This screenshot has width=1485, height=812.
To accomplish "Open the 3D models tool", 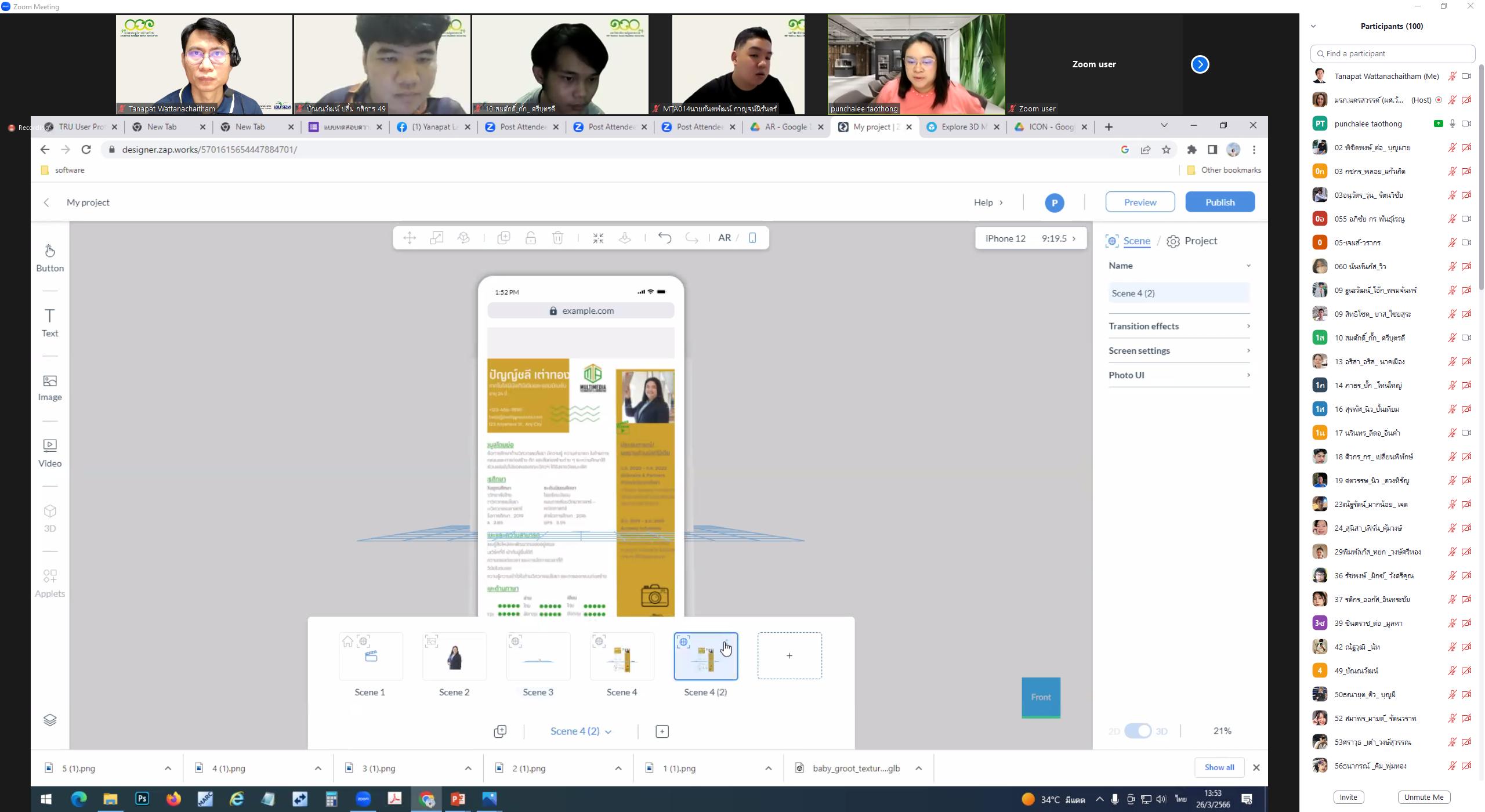I will (x=50, y=518).
